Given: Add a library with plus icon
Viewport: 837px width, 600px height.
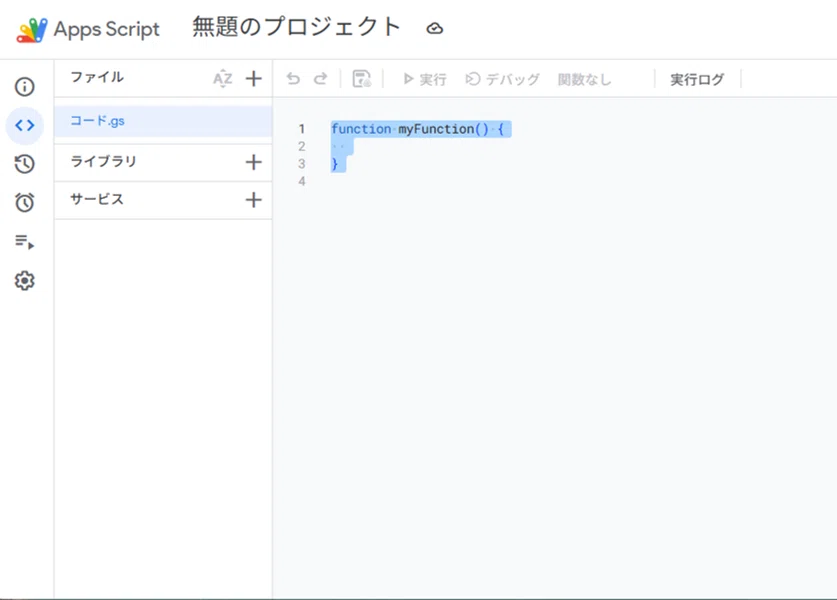Looking at the screenshot, I should (x=254, y=162).
